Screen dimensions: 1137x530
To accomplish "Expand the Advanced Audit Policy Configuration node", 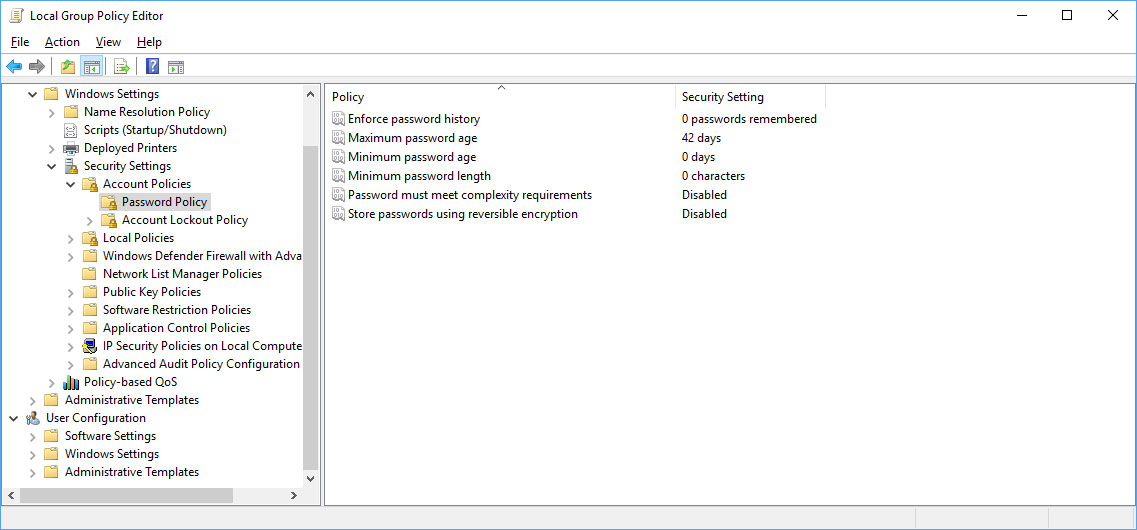I will pyautogui.click(x=70, y=364).
